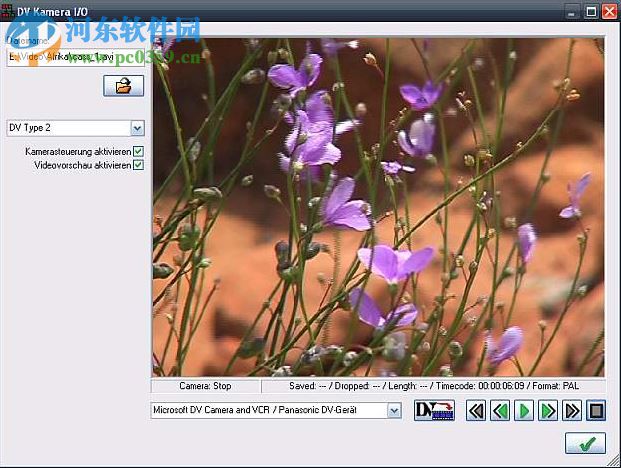Image resolution: width=621 pixels, height=468 pixels.
Task: Jump to start with fast rewind button
Action: coord(476,411)
